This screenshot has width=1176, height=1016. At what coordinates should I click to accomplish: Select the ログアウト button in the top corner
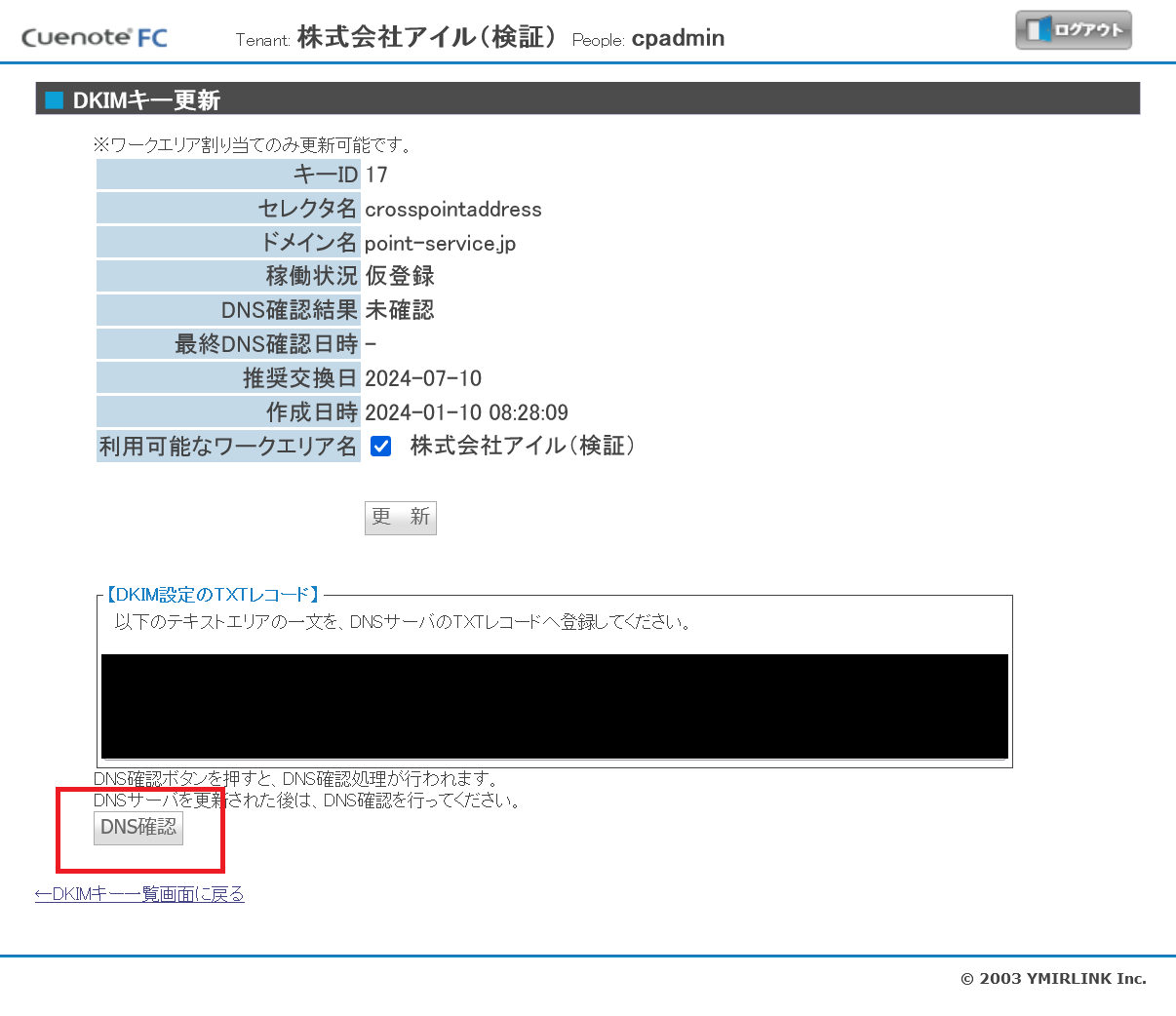1073,29
